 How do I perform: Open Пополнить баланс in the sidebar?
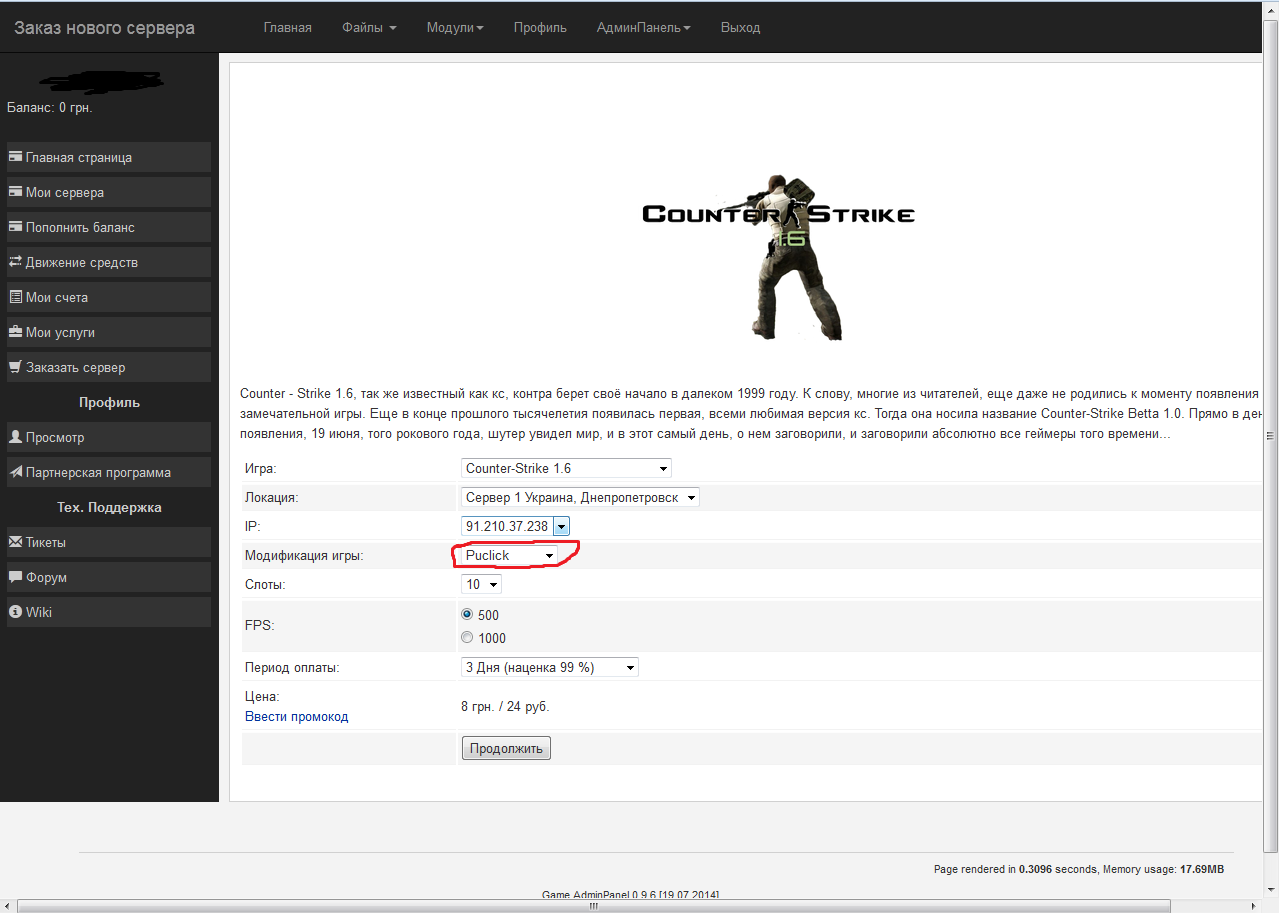109,227
